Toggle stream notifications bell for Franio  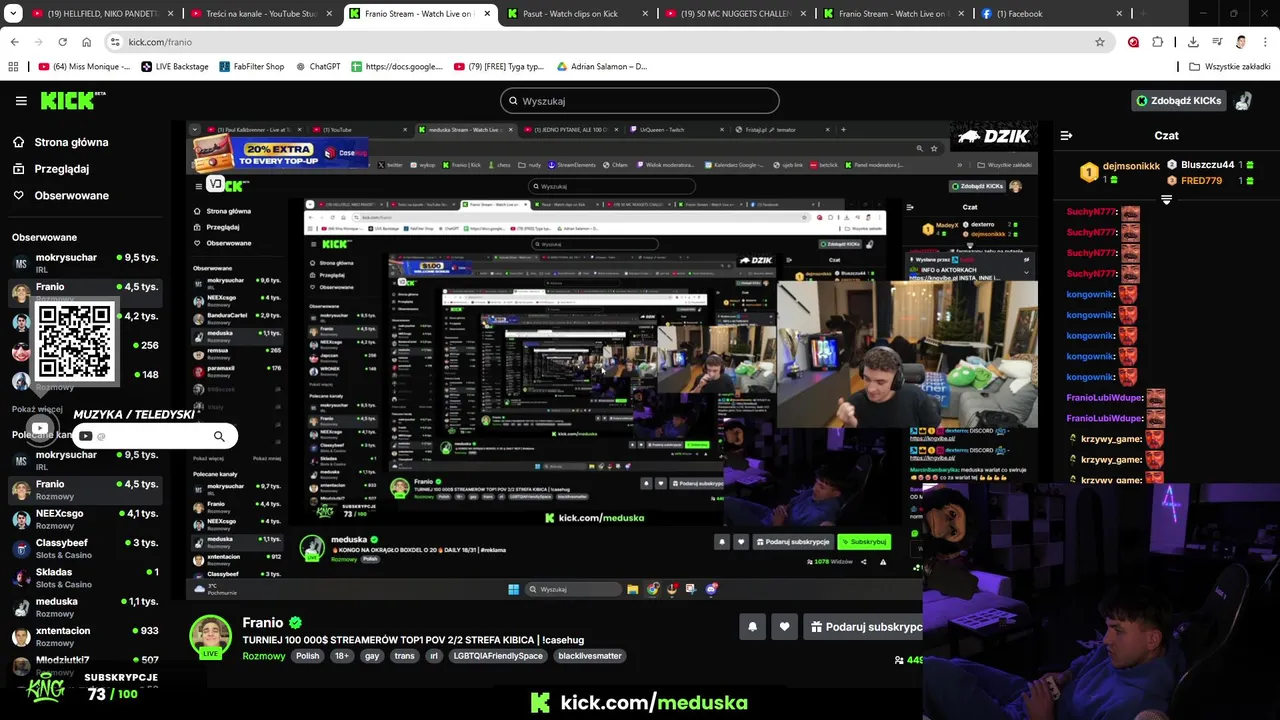pyautogui.click(x=752, y=627)
